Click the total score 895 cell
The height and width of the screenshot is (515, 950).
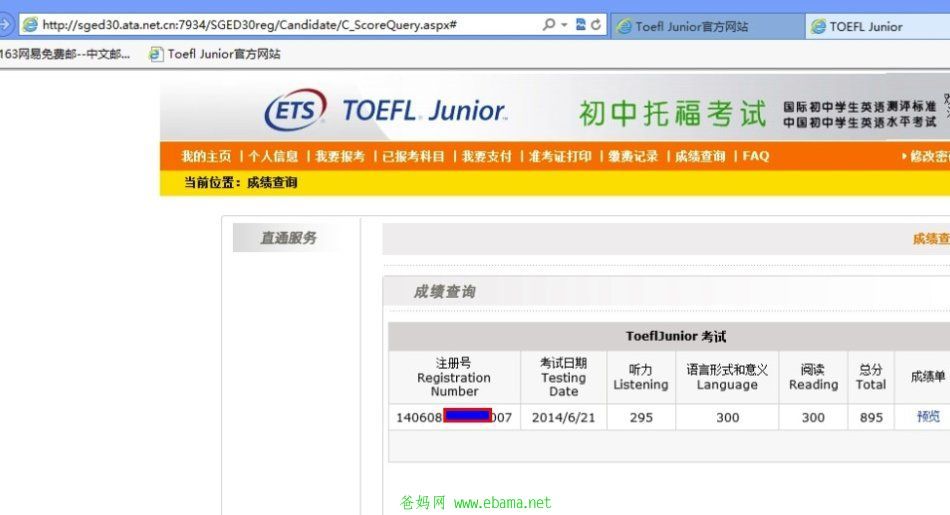click(871, 417)
